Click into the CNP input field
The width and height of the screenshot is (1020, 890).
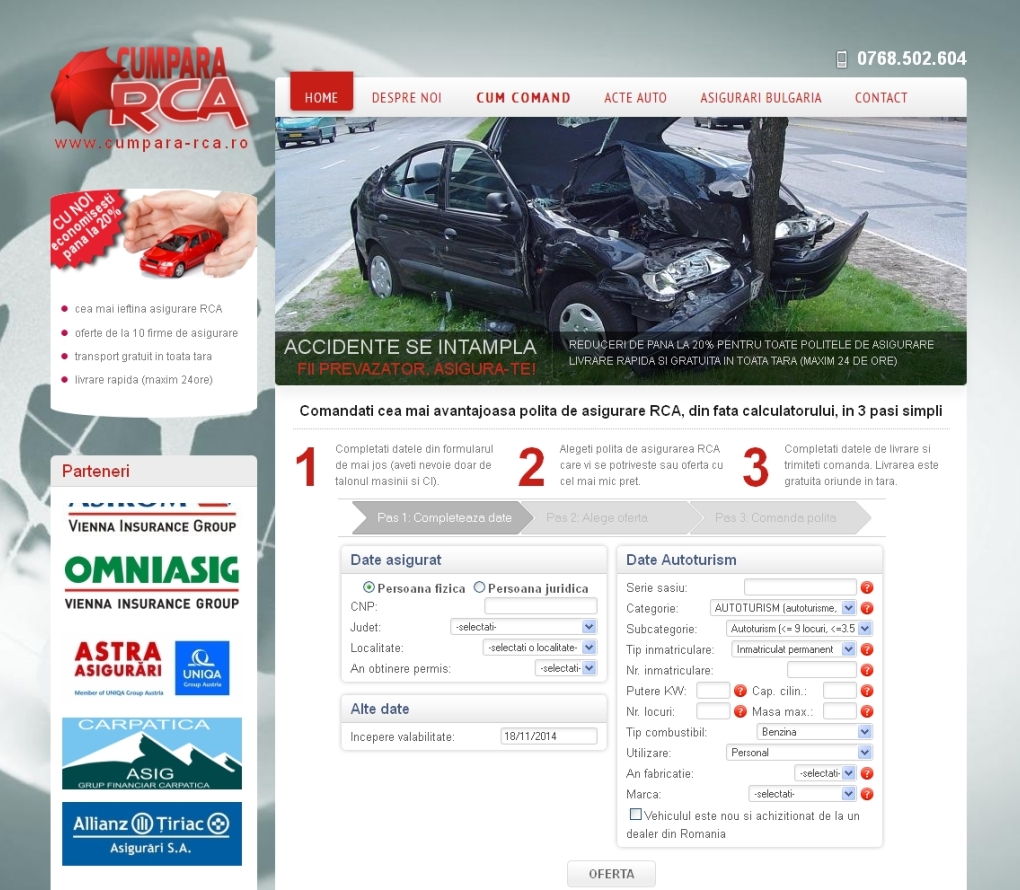point(540,607)
